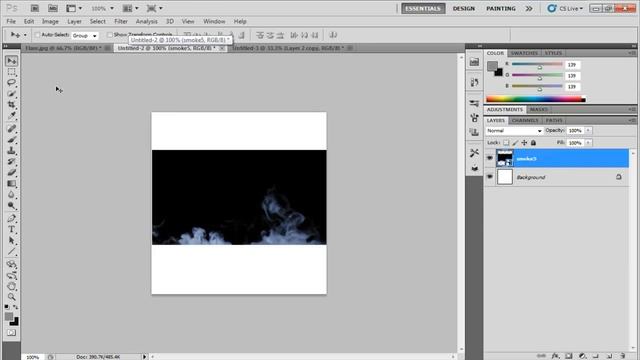Open the Brush Presets panel icon in dock
The image size is (640, 360).
[474, 104]
